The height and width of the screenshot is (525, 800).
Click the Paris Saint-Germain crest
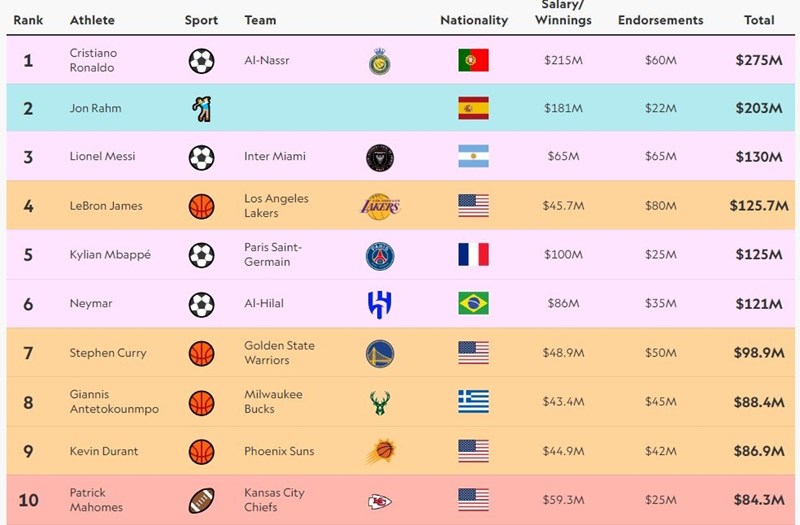click(380, 255)
